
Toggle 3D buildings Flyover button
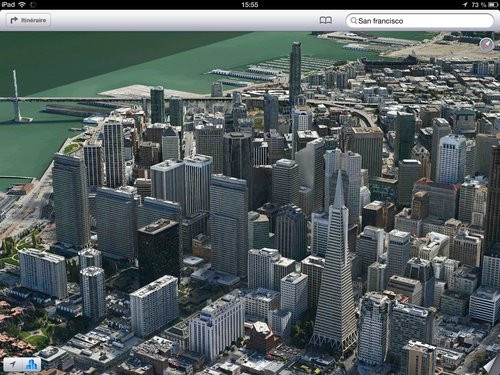tap(32, 364)
